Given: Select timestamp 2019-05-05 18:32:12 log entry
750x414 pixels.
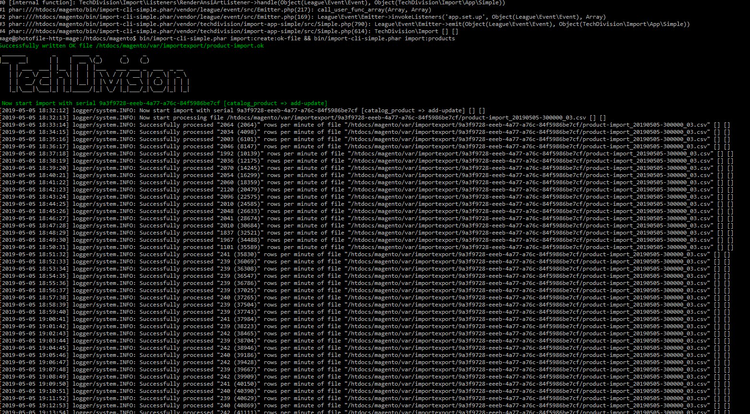Looking at the screenshot, I should (243, 110).
